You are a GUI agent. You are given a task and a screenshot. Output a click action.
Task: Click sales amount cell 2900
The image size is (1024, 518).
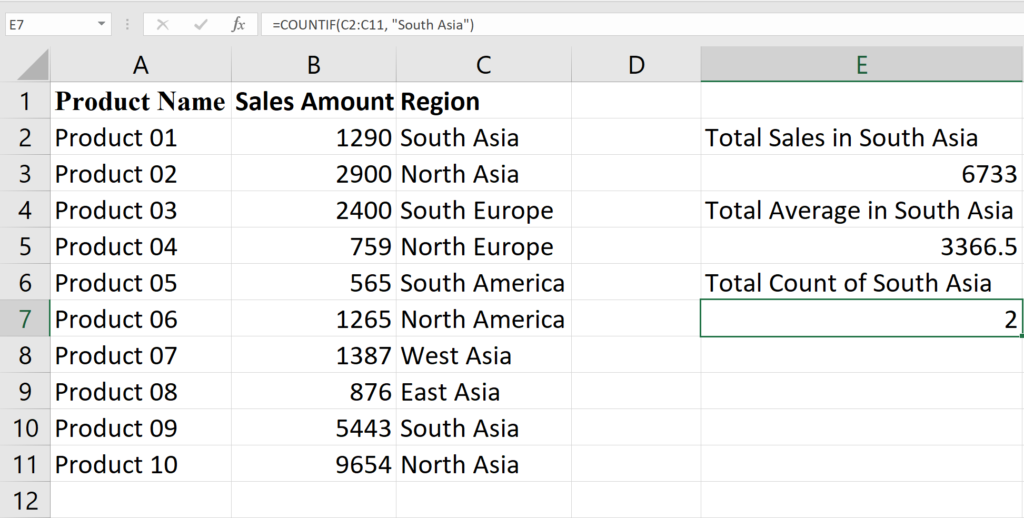pos(313,174)
